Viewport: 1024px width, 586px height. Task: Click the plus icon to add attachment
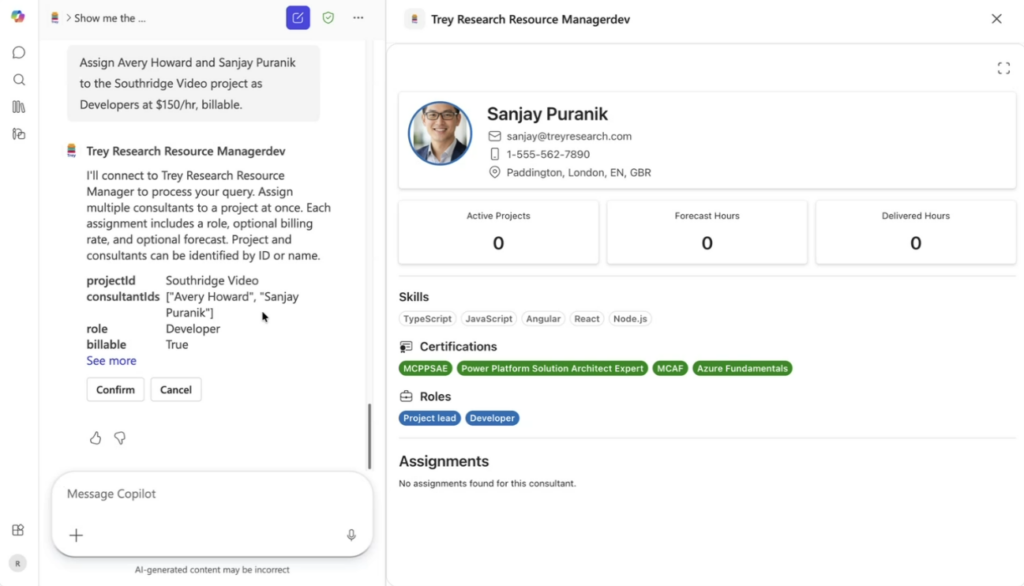[x=76, y=535]
